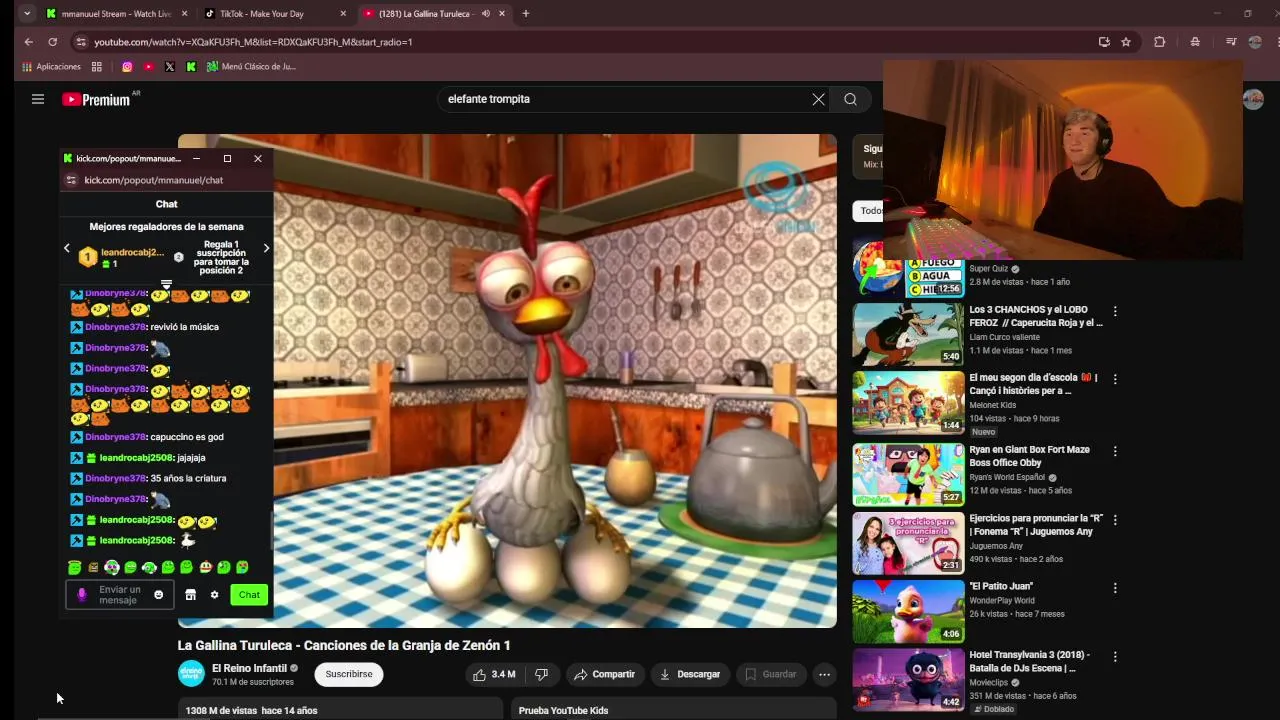Click Dinobryne378 in 'capuccino es god' message
Image resolution: width=1280 pixels, height=720 pixels.
(116, 437)
